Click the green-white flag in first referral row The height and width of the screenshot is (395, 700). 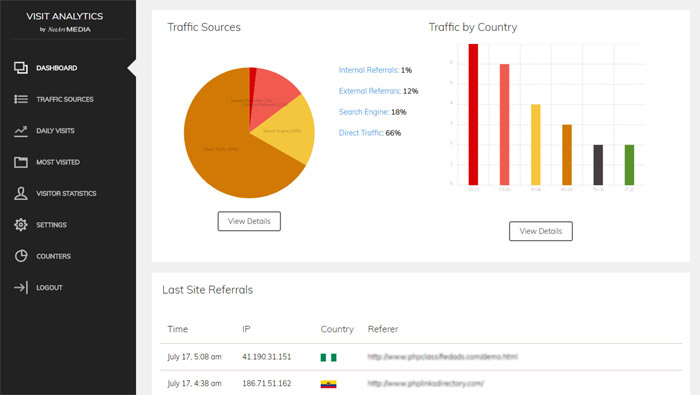(x=329, y=357)
